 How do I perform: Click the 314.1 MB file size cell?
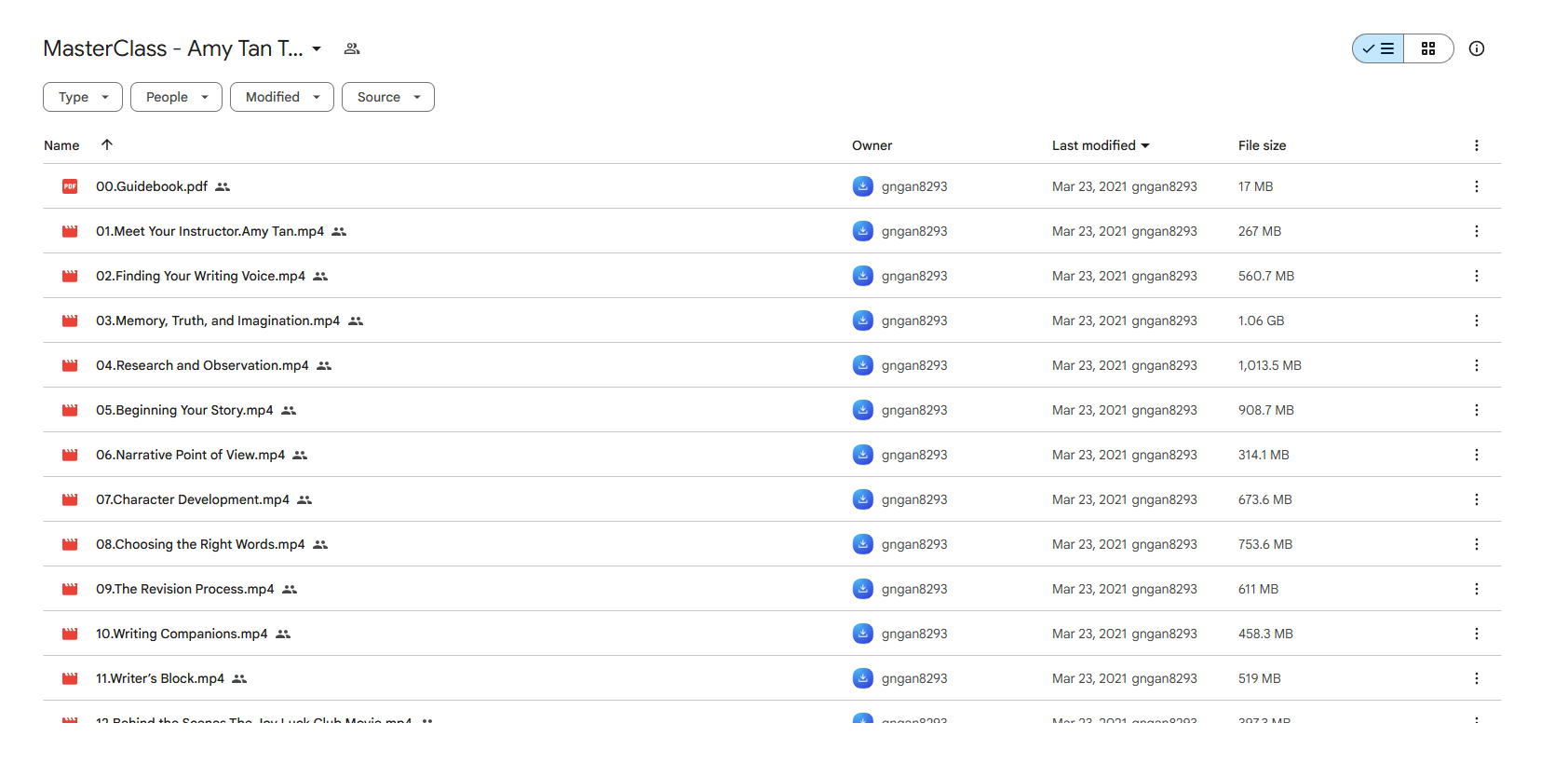point(1264,455)
